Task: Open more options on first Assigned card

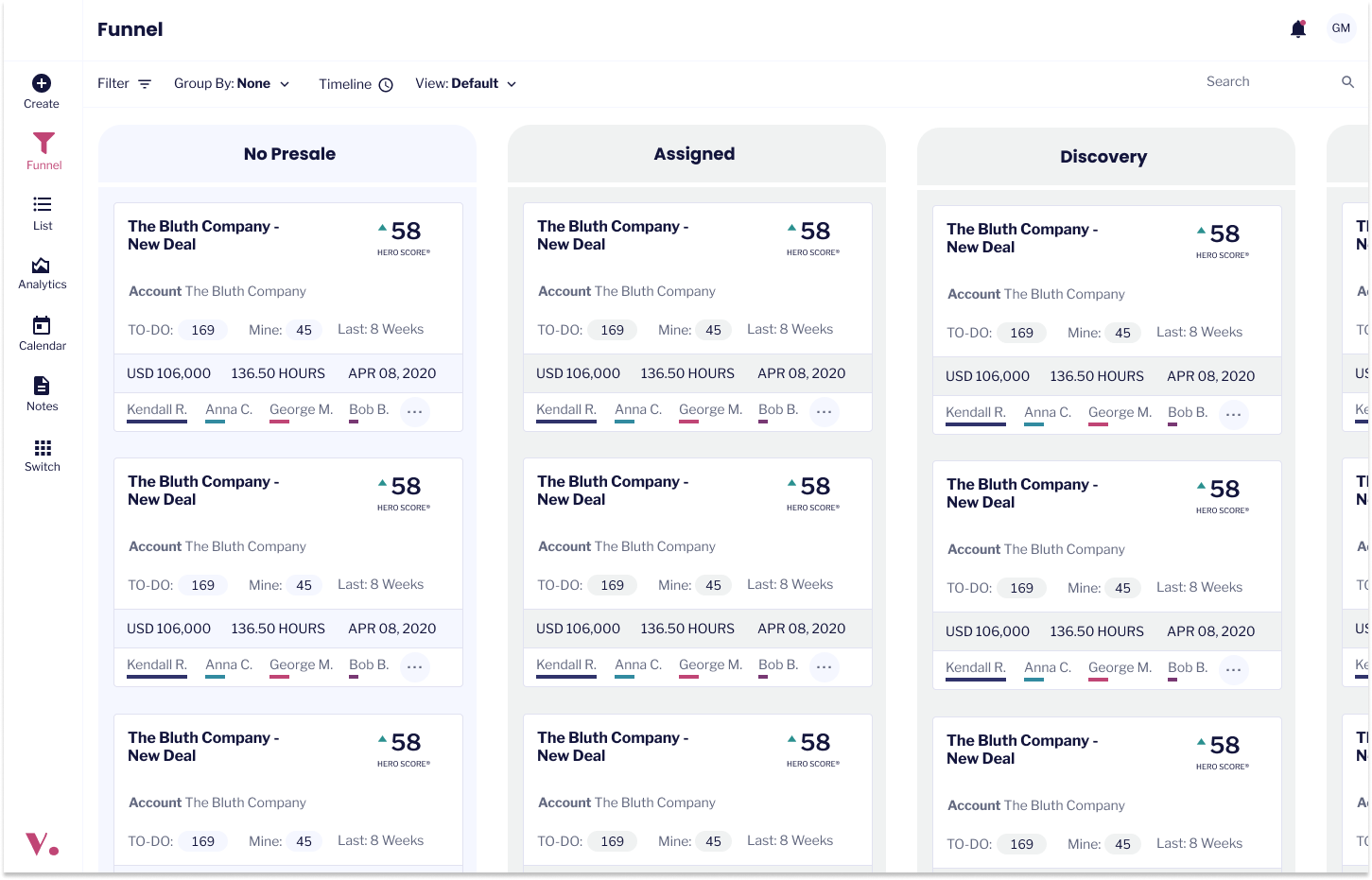Action: [824, 411]
